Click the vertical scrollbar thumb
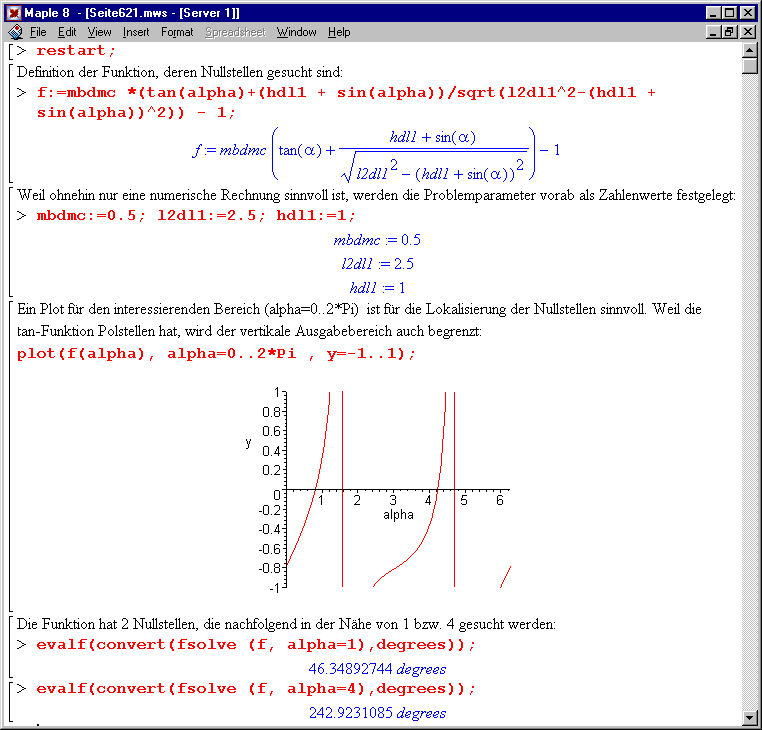Viewport: 762px width, 730px height. (x=750, y=67)
